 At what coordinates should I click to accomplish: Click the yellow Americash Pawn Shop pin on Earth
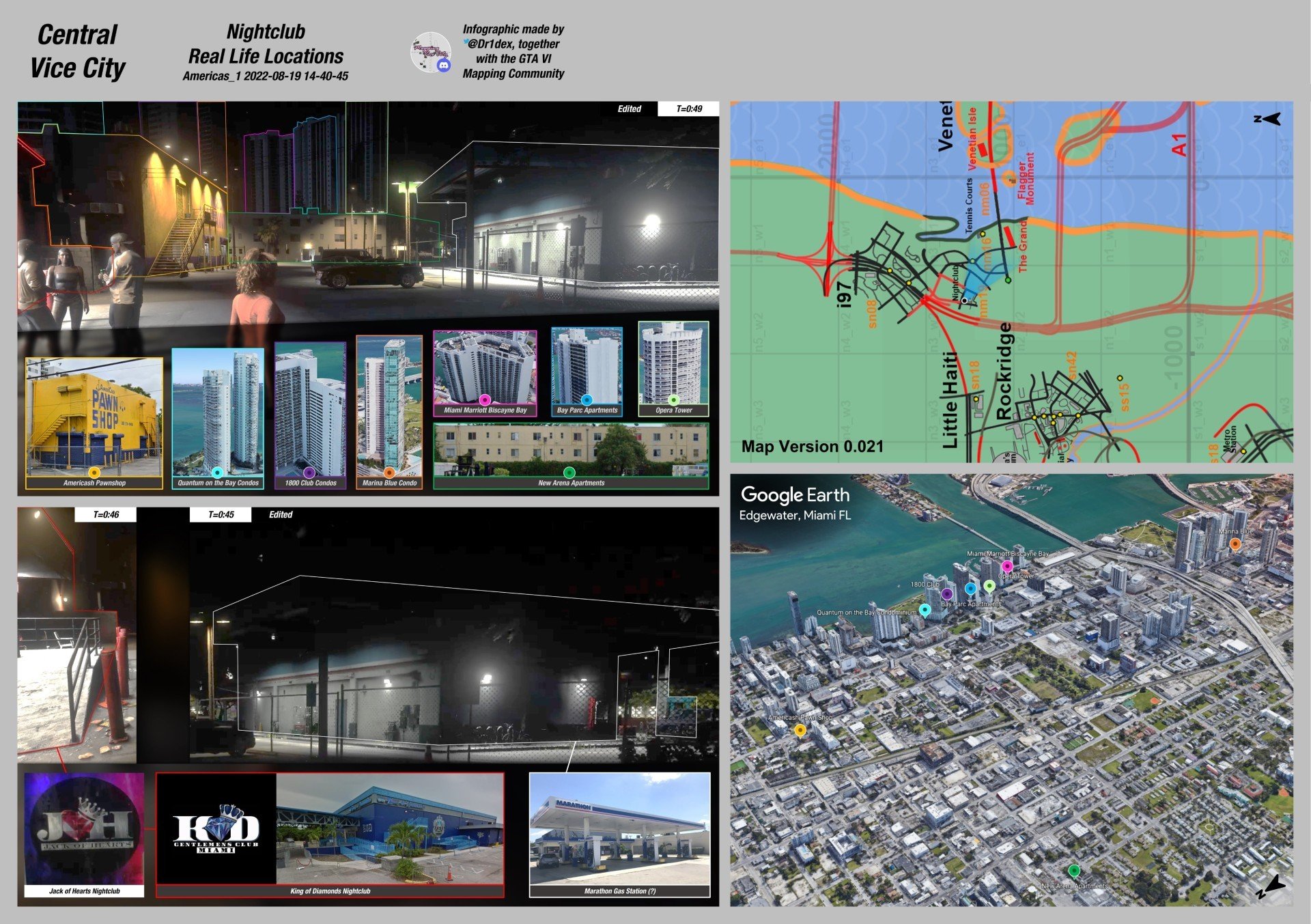(x=800, y=731)
